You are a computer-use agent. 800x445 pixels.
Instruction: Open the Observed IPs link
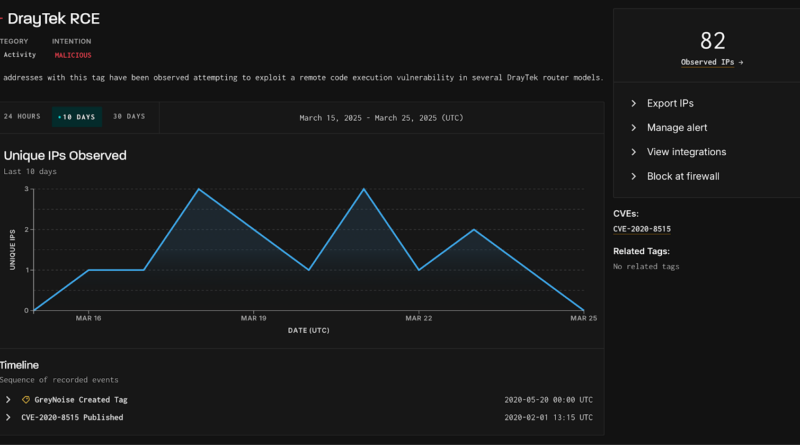[x=712, y=62]
